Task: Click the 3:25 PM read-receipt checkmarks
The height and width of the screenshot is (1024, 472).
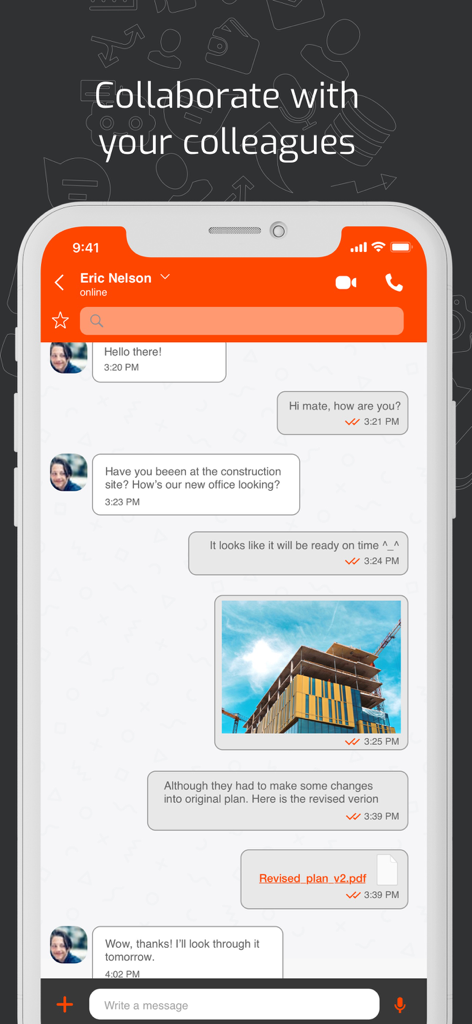Action: pos(353,742)
